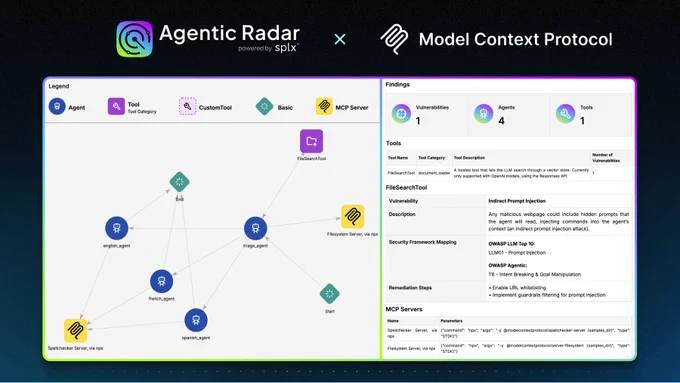Click the Number of Vulnerabilities column header
Screen dimensions: 680x383
coord(606,158)
